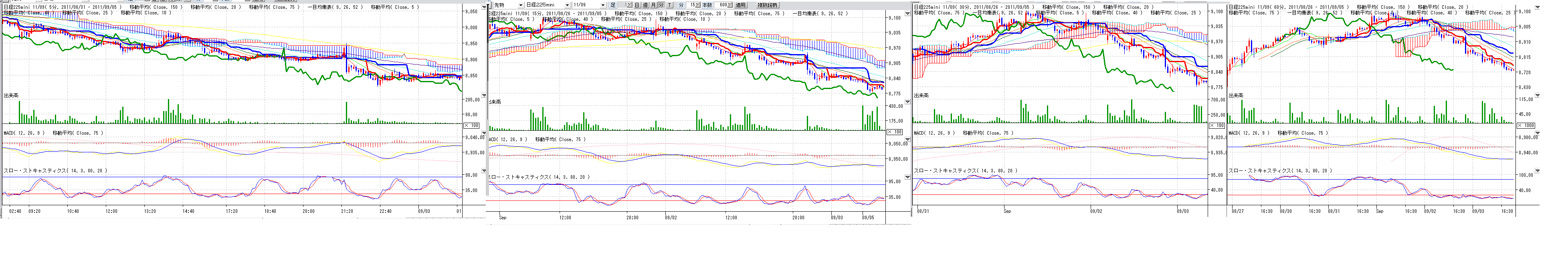Click the 本数 bar count field showing 600
The image size is (1568, 271).
click(723, 5)
